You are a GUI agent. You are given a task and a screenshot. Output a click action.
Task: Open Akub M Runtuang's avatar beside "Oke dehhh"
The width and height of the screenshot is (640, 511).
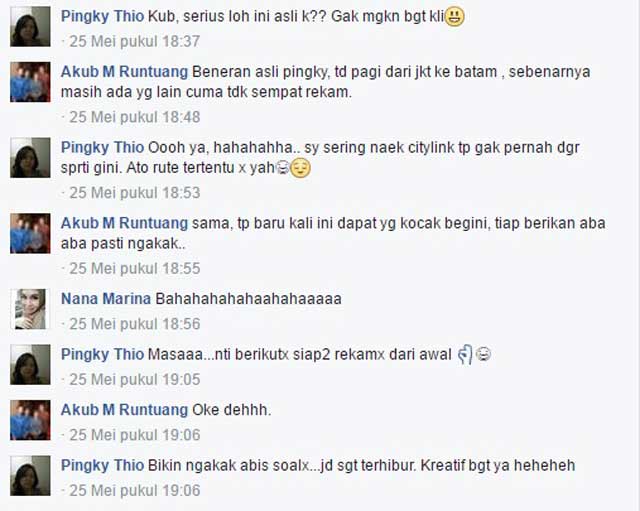30,420
